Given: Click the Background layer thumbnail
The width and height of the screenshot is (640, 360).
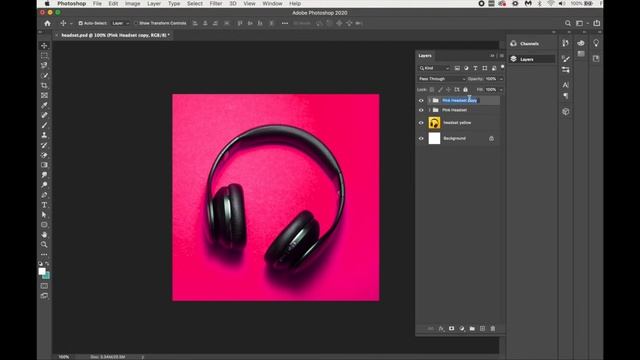Looking at the screenshot, I should point(434,138).
